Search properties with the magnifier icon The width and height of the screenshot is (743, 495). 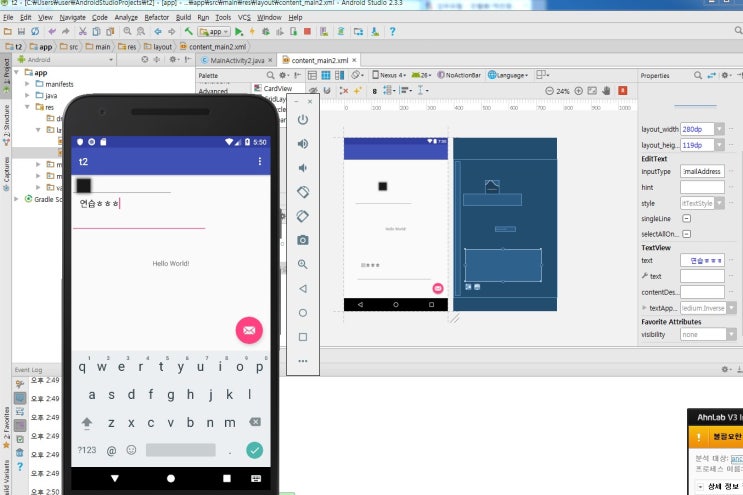[698, 75]
